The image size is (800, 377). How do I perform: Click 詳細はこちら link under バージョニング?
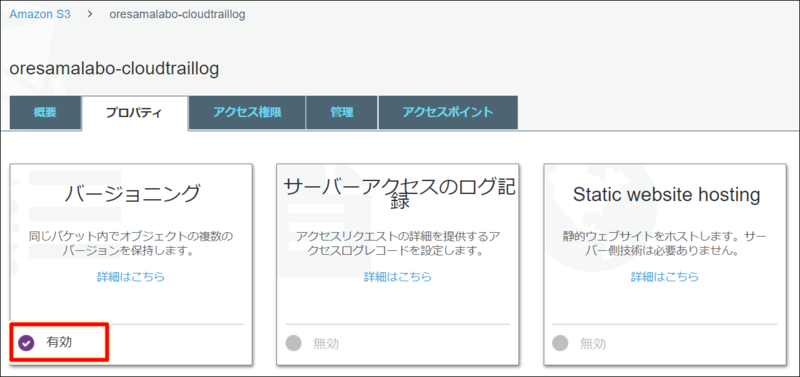point(131,277)
